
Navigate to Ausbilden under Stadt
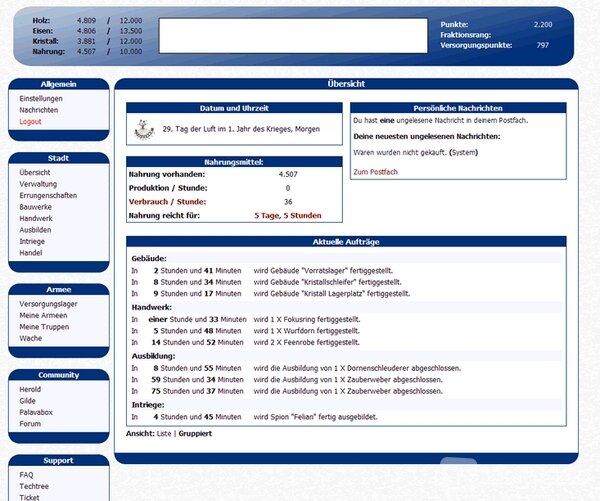(x=36, y=229)
